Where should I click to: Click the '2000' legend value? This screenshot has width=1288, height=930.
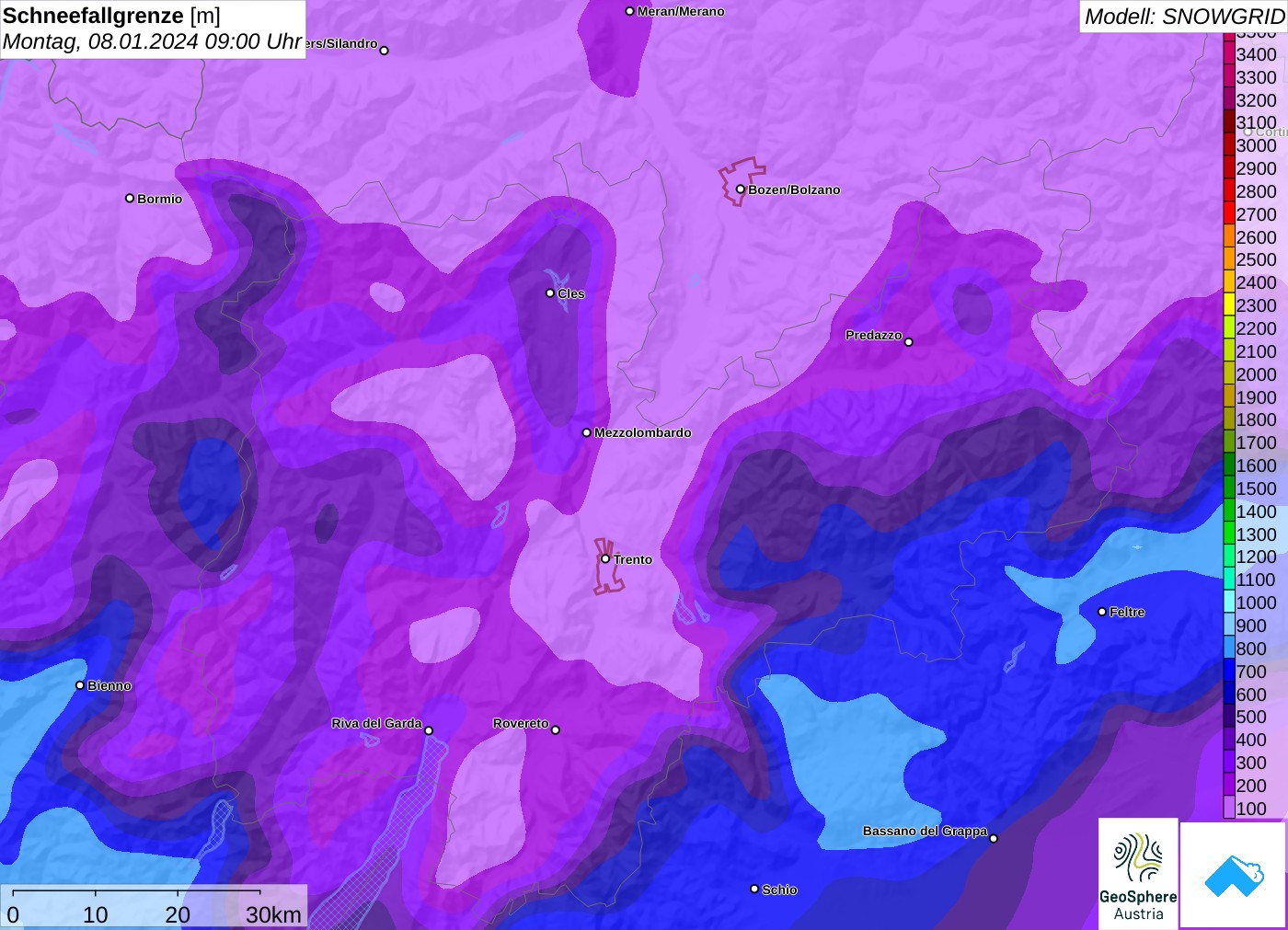point(1256,374)
